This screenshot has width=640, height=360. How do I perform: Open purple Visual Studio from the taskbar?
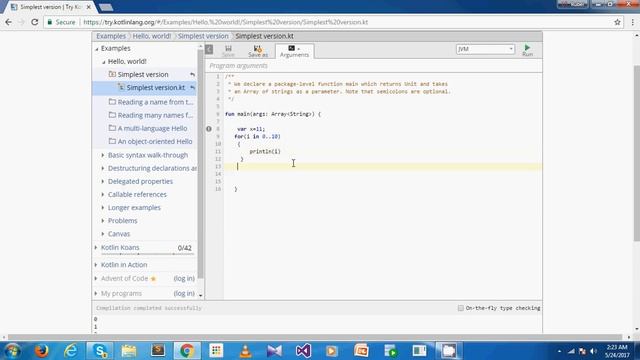[x=303, y=351]
